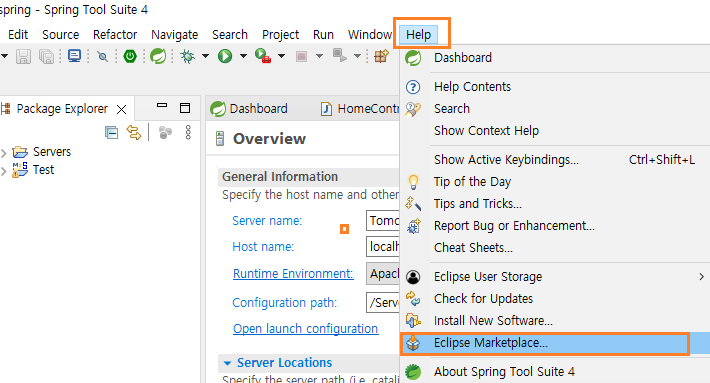The width and height of the screenshot is (710, 383).
Task: Click the relaunch toolbar icon
Action: [340, 56]
